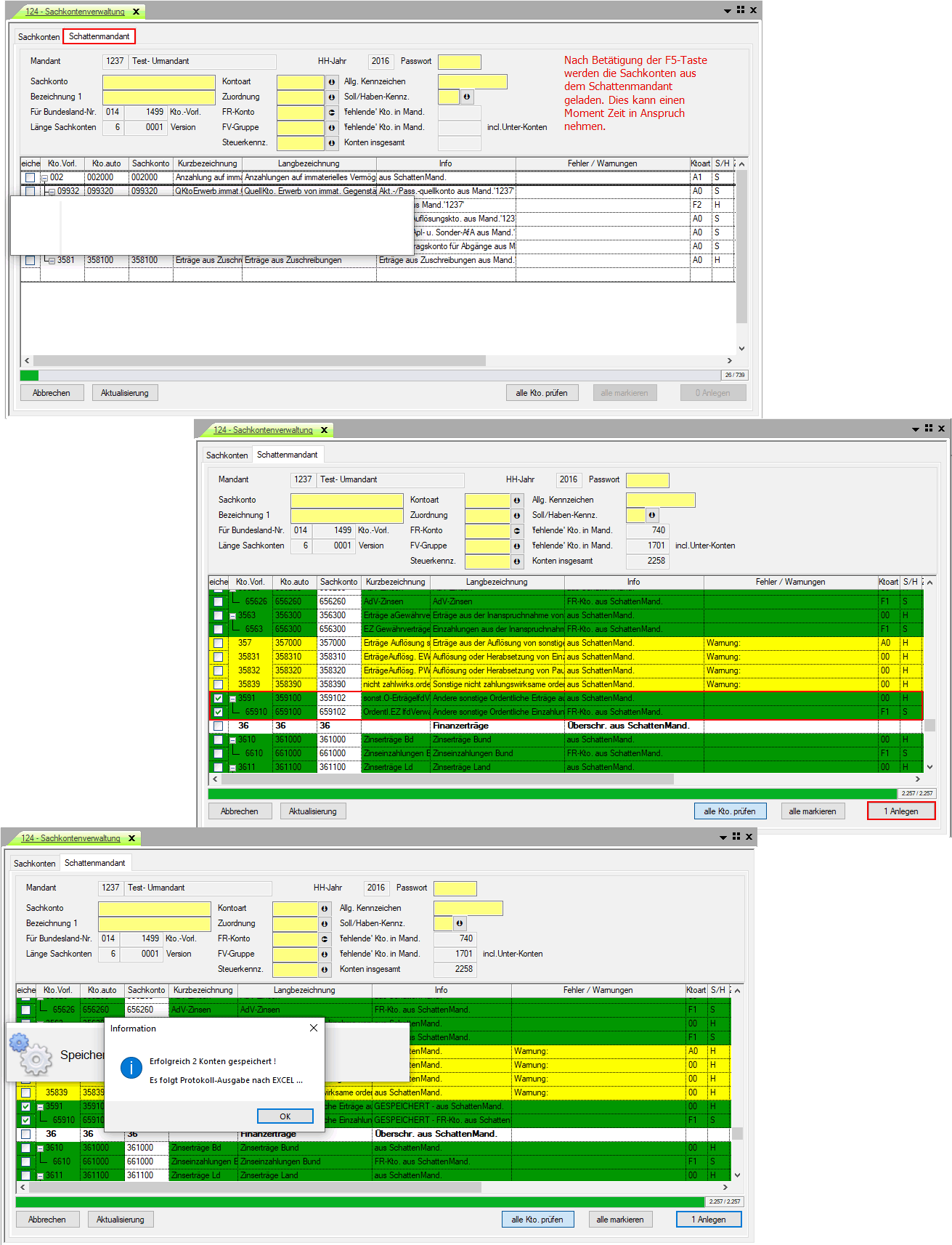Check the box for row 002
The width and height of the screenshot is (952, 1245).
click(x=30, y=178)
